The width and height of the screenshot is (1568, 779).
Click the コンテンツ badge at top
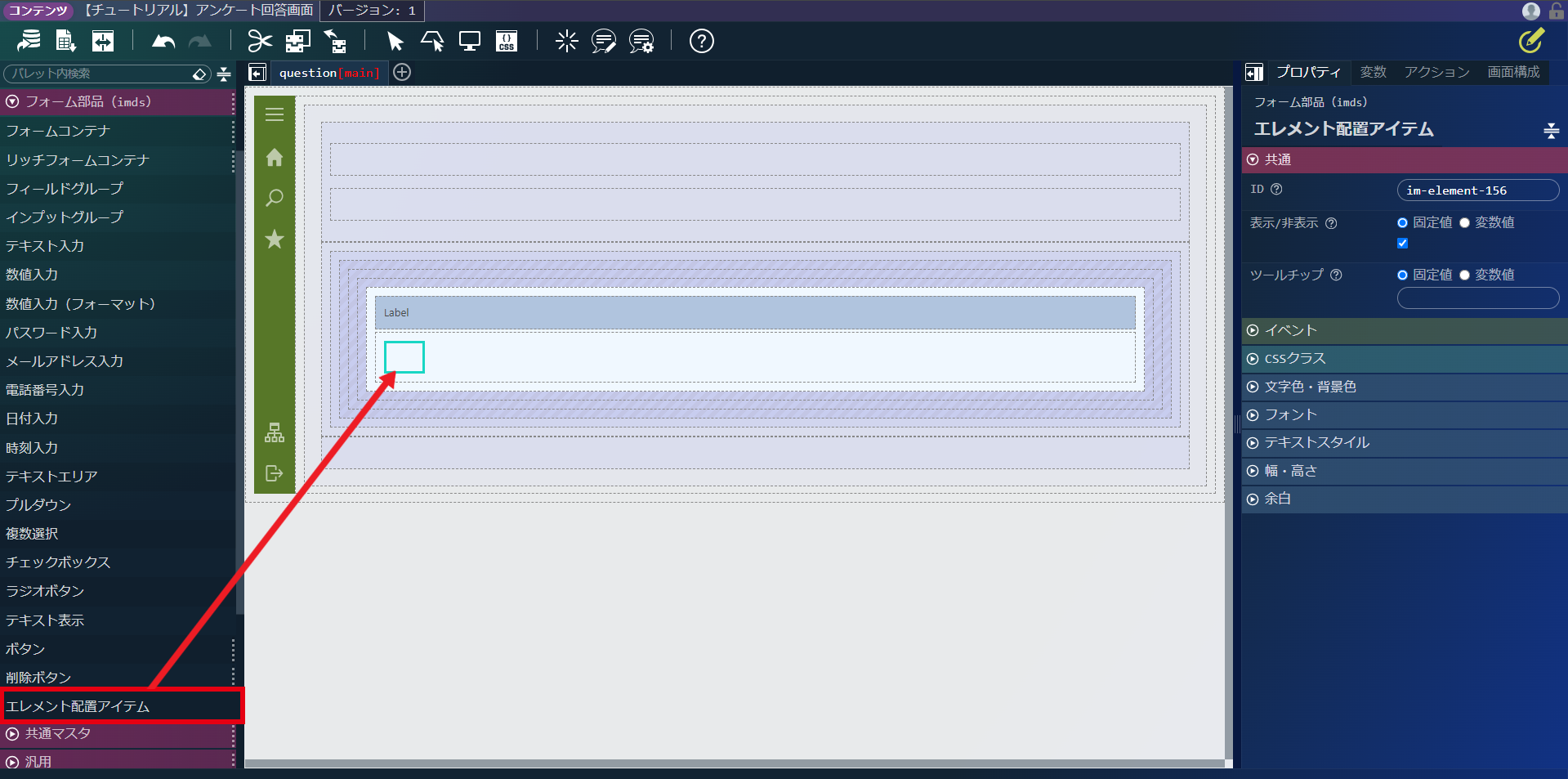pos(38,11)
